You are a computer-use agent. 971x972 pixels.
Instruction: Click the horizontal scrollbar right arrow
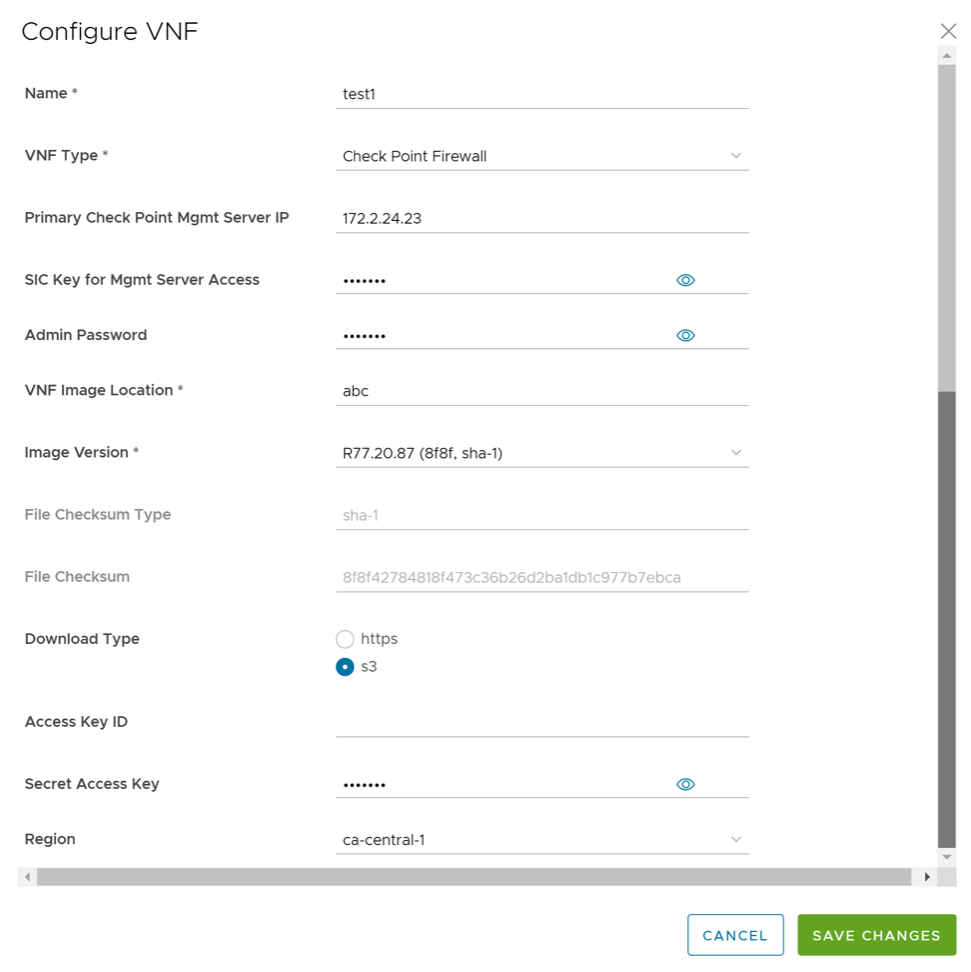tap(927, 877)
